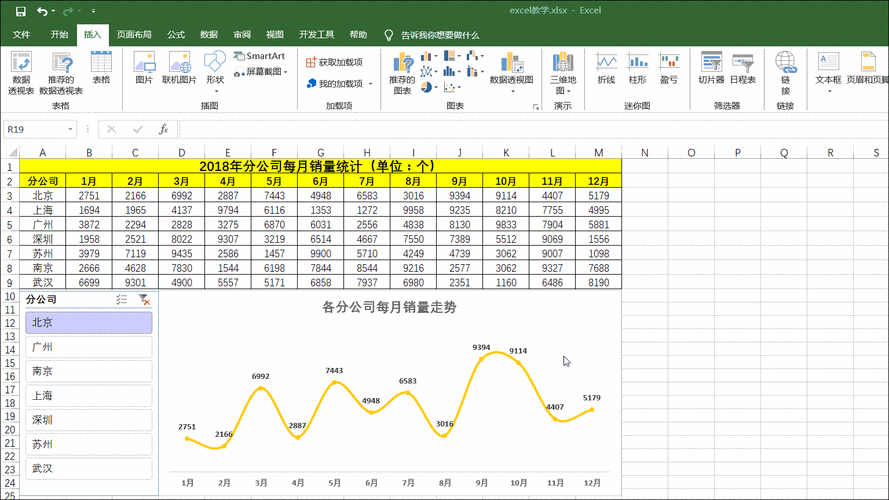Undo the last action
Screen dimensions: 889x500
coord(42,11)
